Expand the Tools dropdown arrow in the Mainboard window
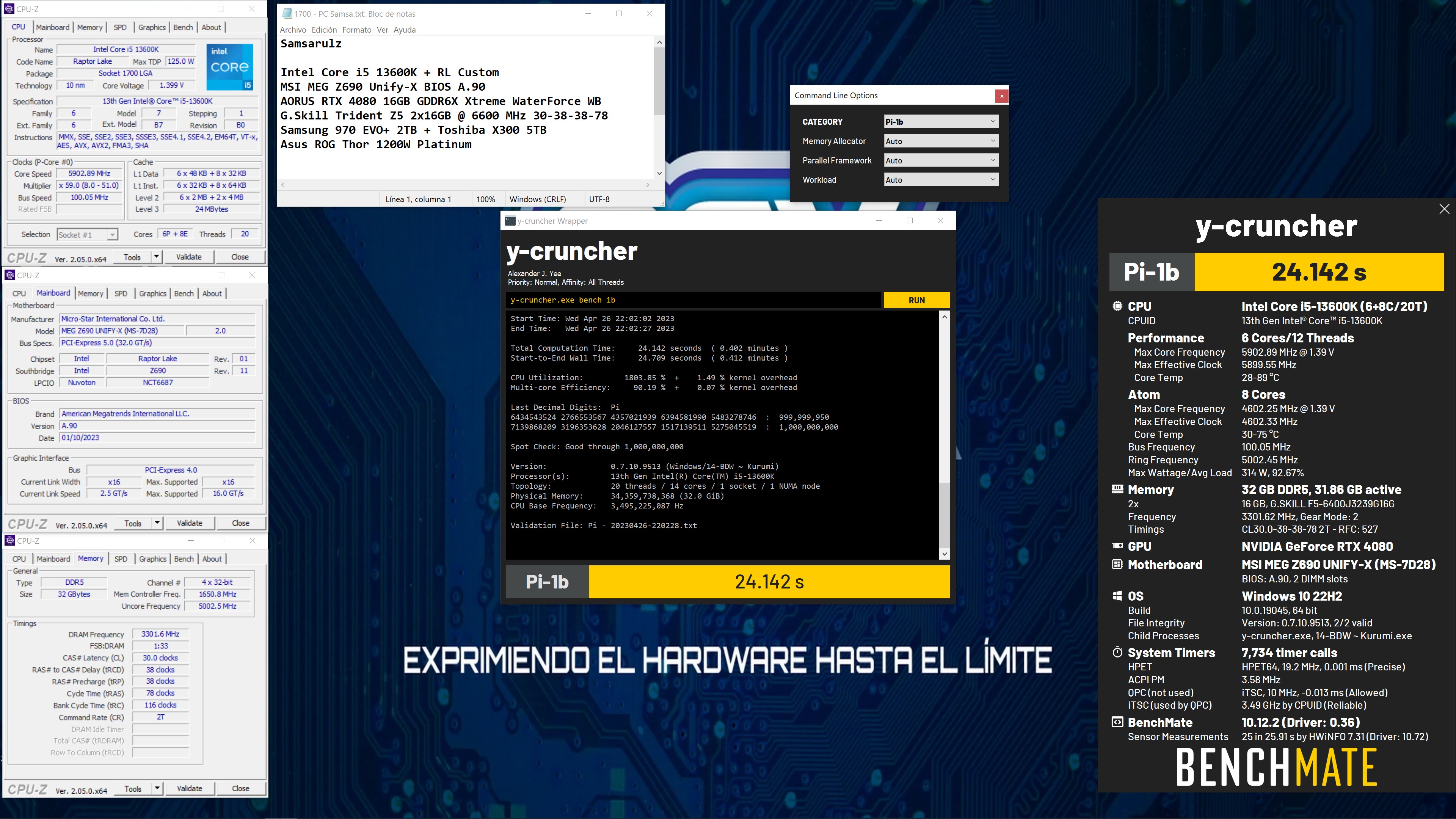The image size is (1456, 819). tap(157, 523)
